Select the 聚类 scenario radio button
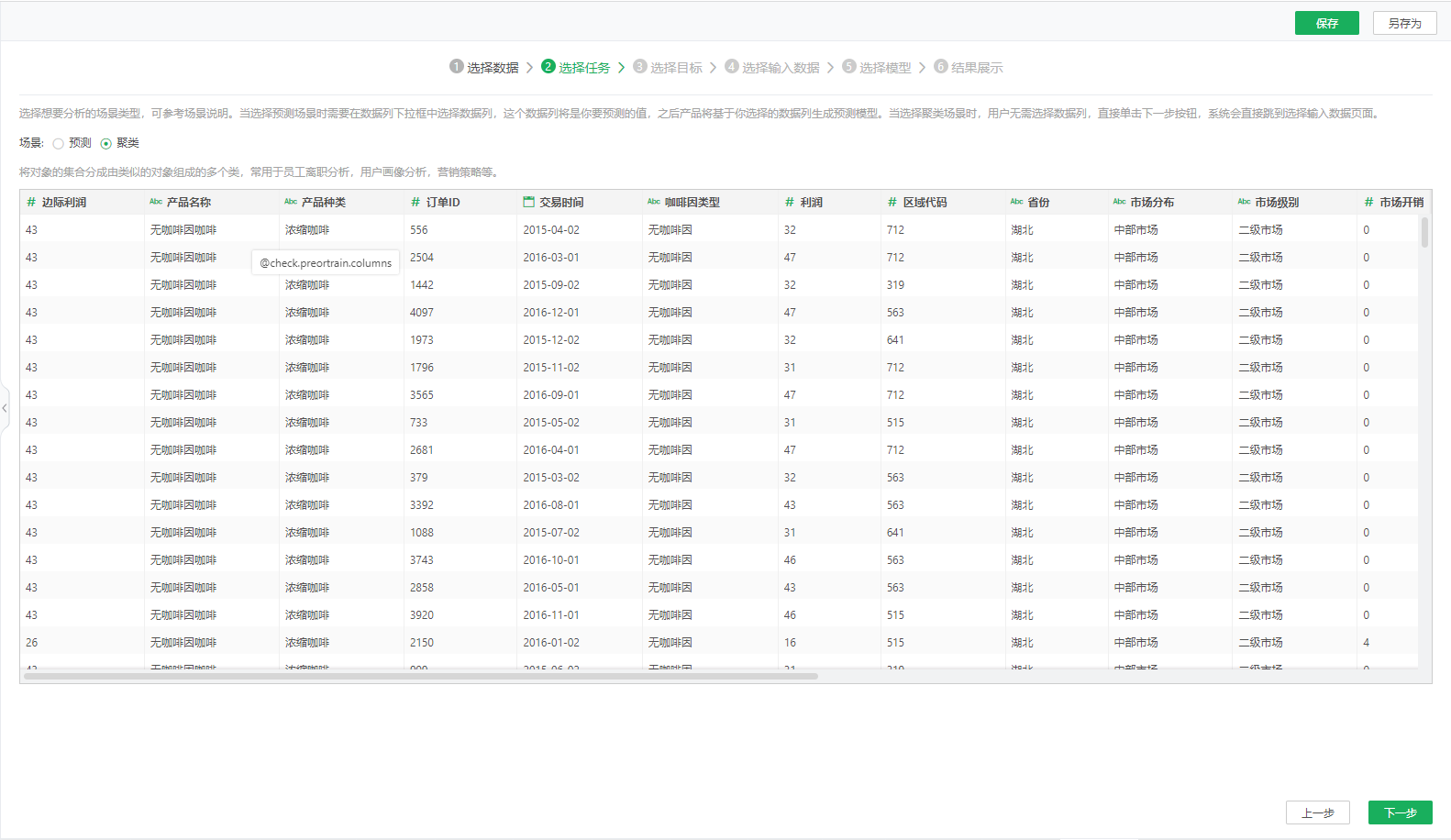Viewport: 1451px width, 840px height. tap(106, 144)
